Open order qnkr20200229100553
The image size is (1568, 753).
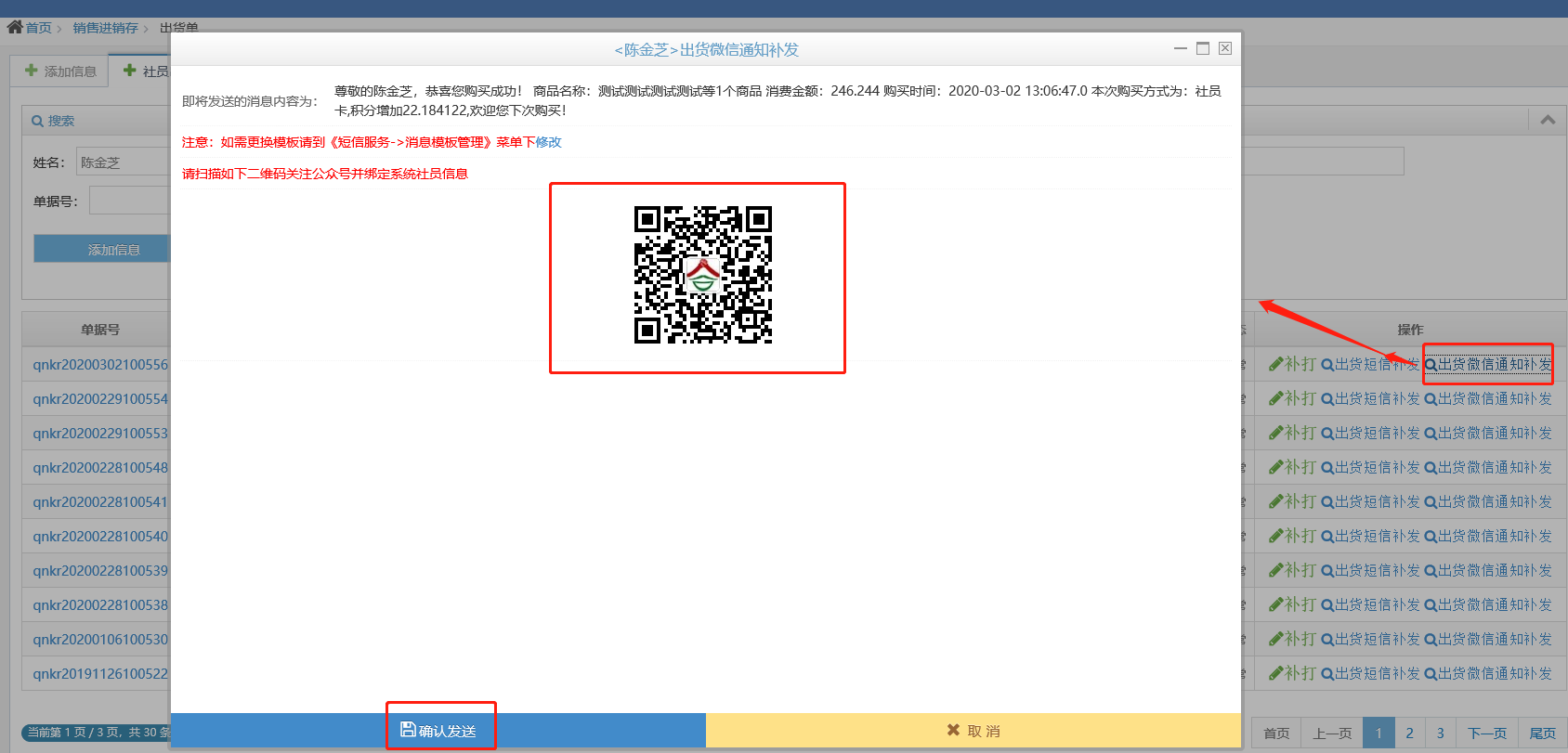(x=100, y=434)
